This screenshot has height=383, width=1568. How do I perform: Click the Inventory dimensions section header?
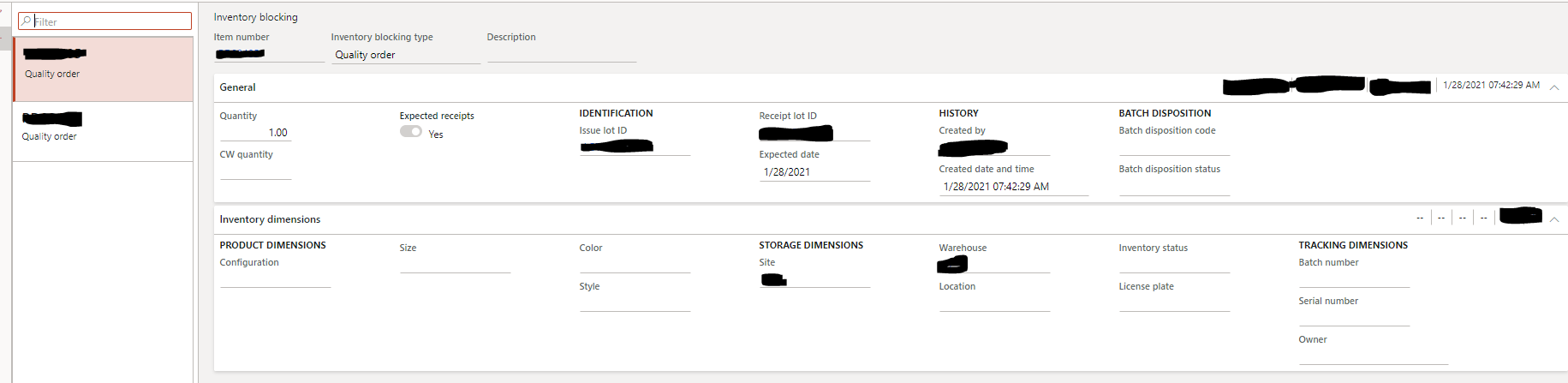click(271, 219)
